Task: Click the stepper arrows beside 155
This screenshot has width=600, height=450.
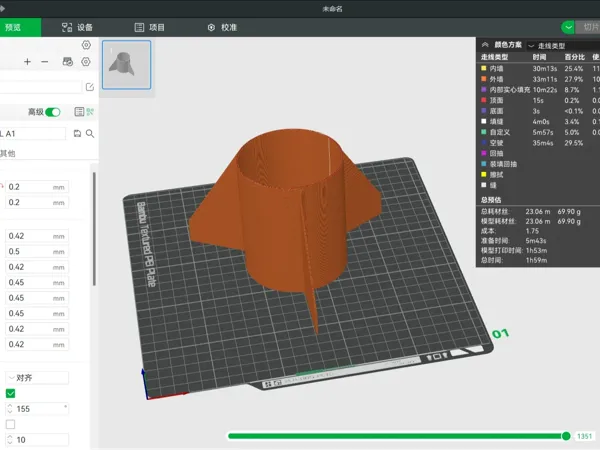Action: pyautogui.click(x=10, y=409)
